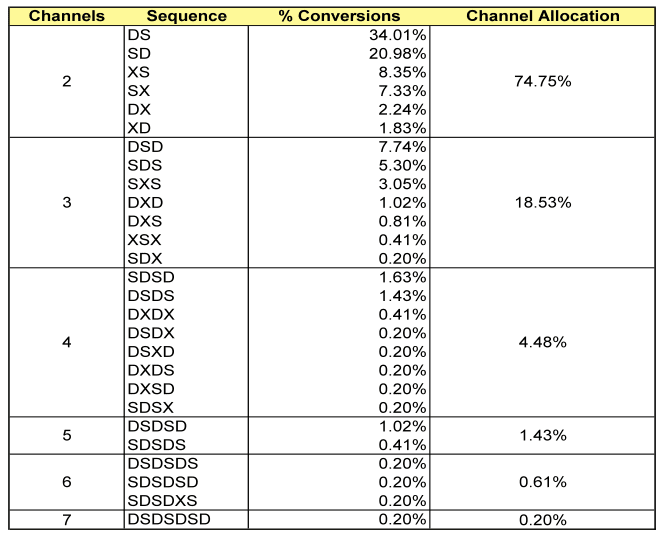The image size is (664, 537).
Task: Click the 1.43% allocation cell
Action: 543,435
